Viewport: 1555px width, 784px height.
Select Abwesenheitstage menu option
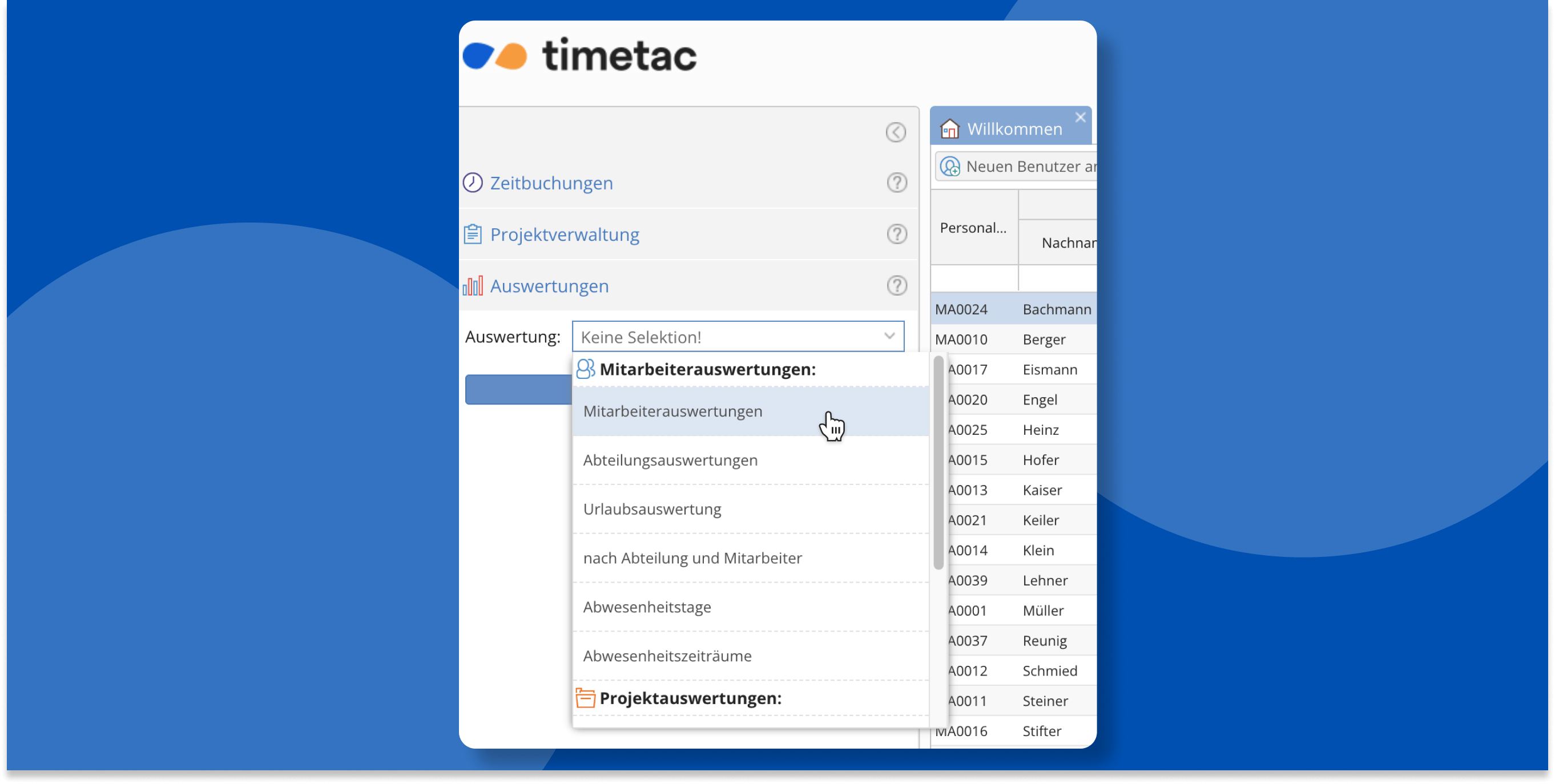tap(648, 606)
